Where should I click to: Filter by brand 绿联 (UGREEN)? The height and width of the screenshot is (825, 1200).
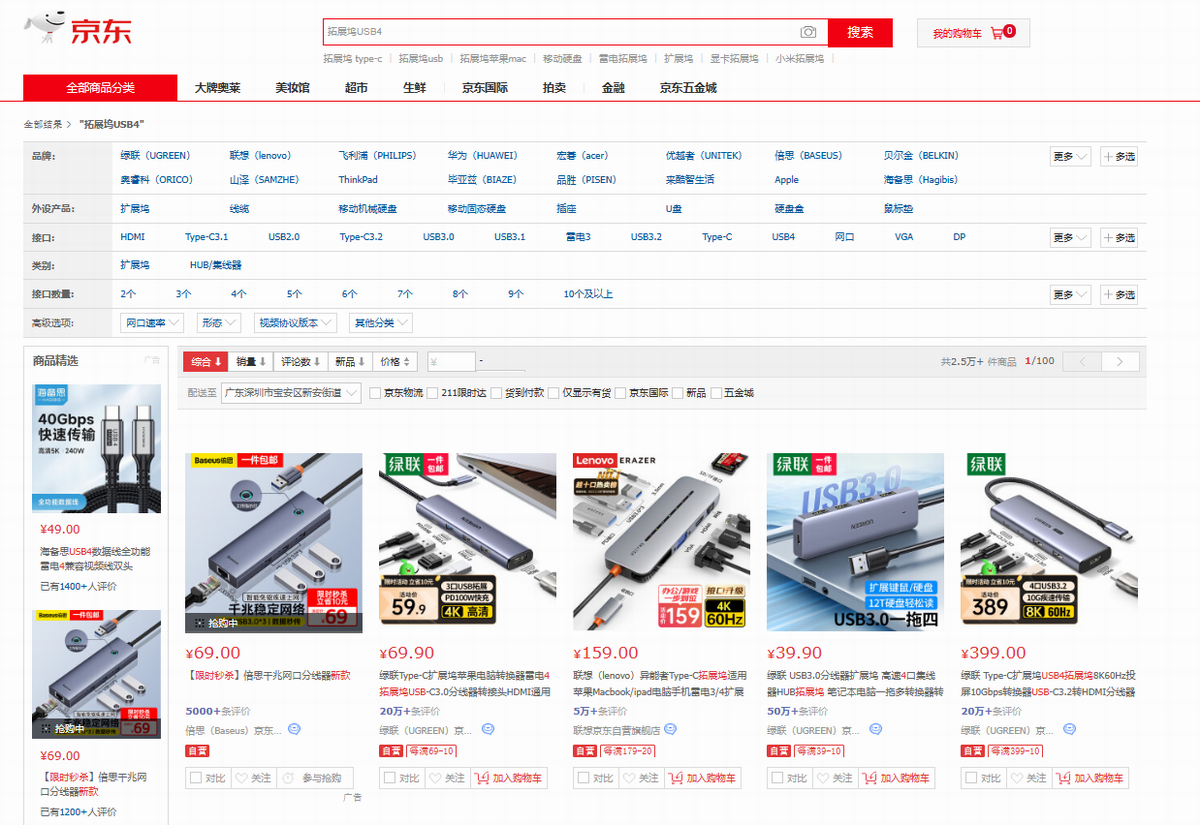(x=155, y=156)
